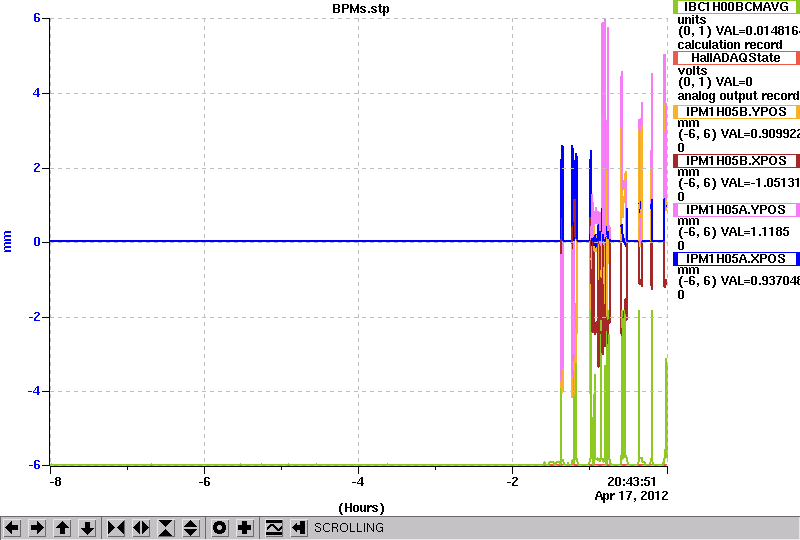Compress the time axis horizontally
Image resolution: width=800 pixels, height=540 pixels.
[116, 528]
